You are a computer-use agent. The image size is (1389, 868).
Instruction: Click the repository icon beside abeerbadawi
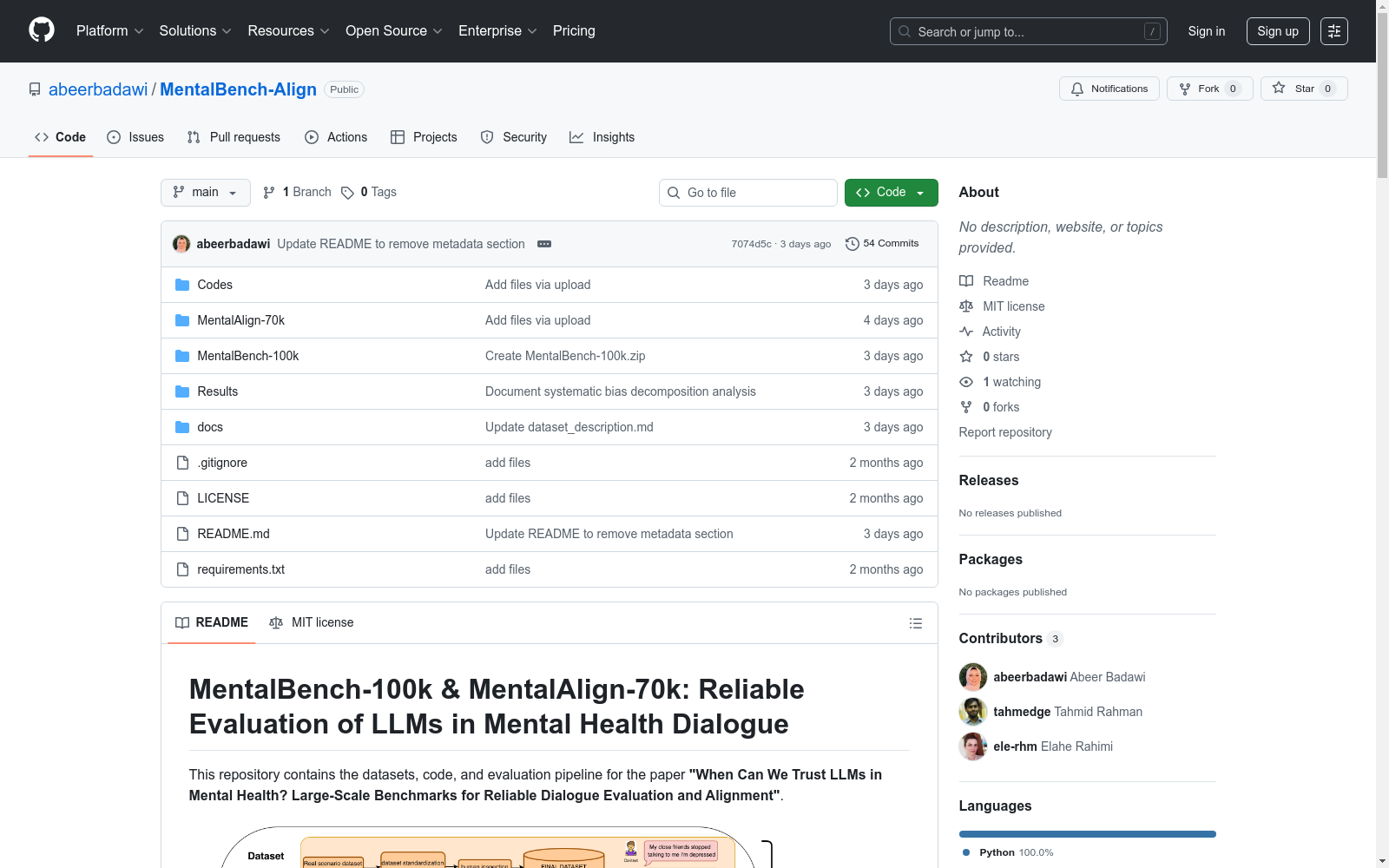pyautogui.click(x=35, y=89)
